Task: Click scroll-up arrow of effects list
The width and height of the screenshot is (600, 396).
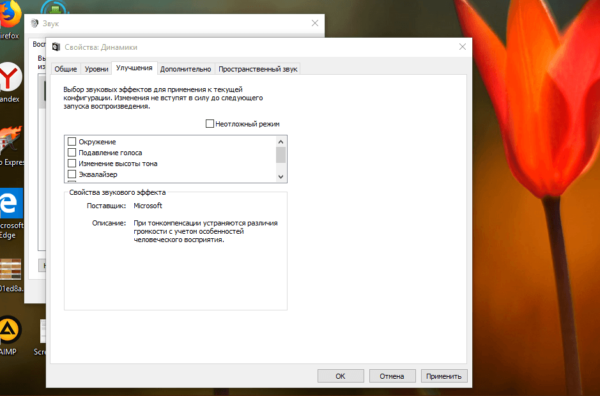Action: pos(281,142)
